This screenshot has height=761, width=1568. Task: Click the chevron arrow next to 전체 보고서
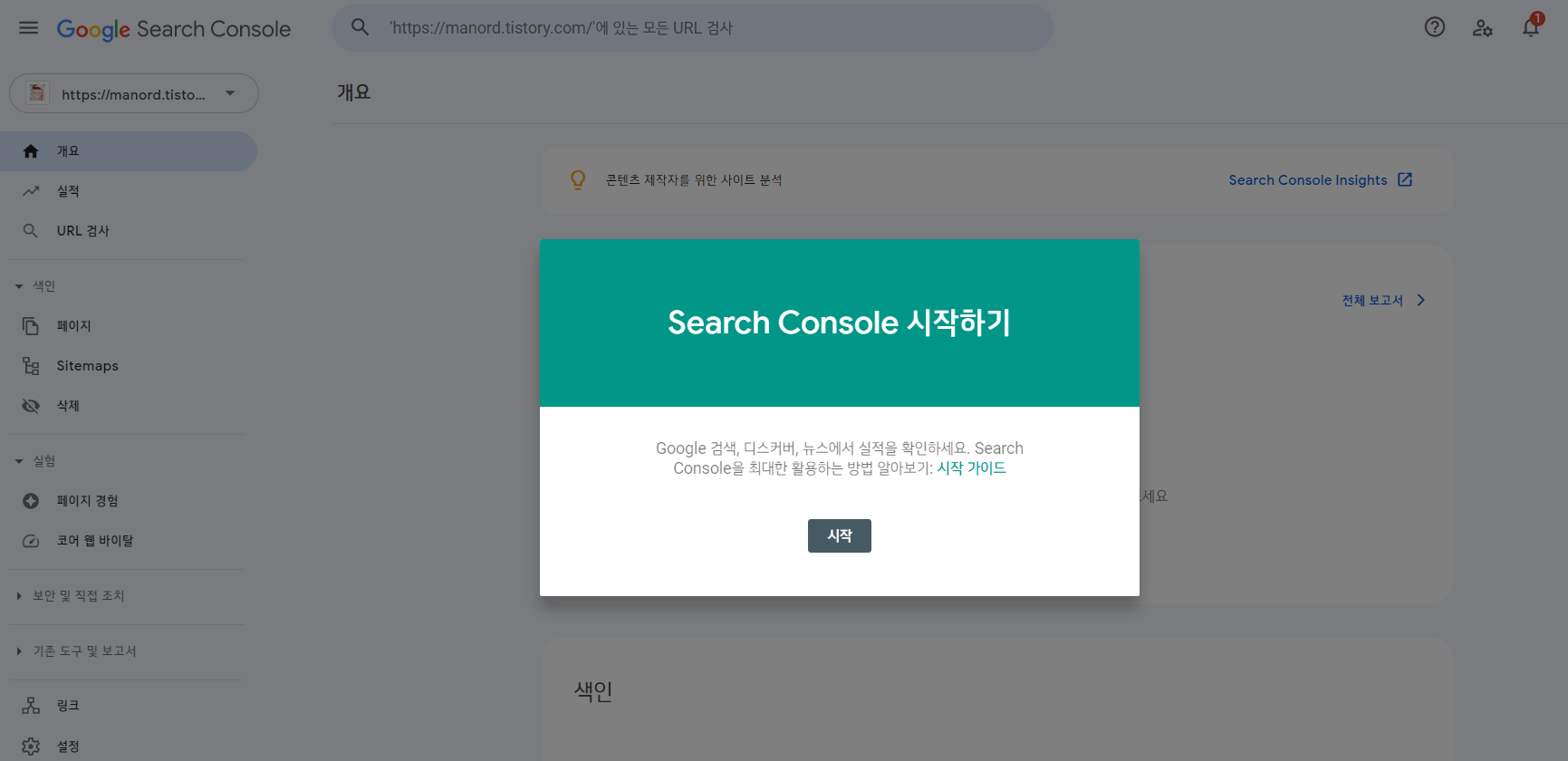pos(1421,300)
